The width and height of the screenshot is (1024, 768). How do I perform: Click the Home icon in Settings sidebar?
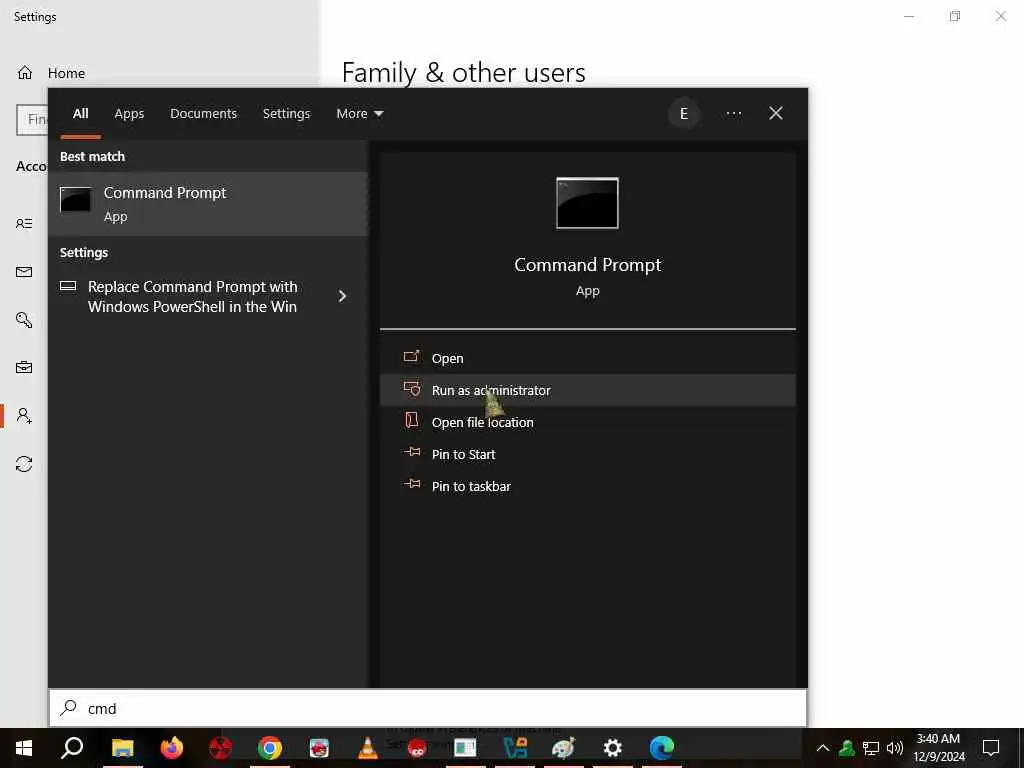(25, 72)
